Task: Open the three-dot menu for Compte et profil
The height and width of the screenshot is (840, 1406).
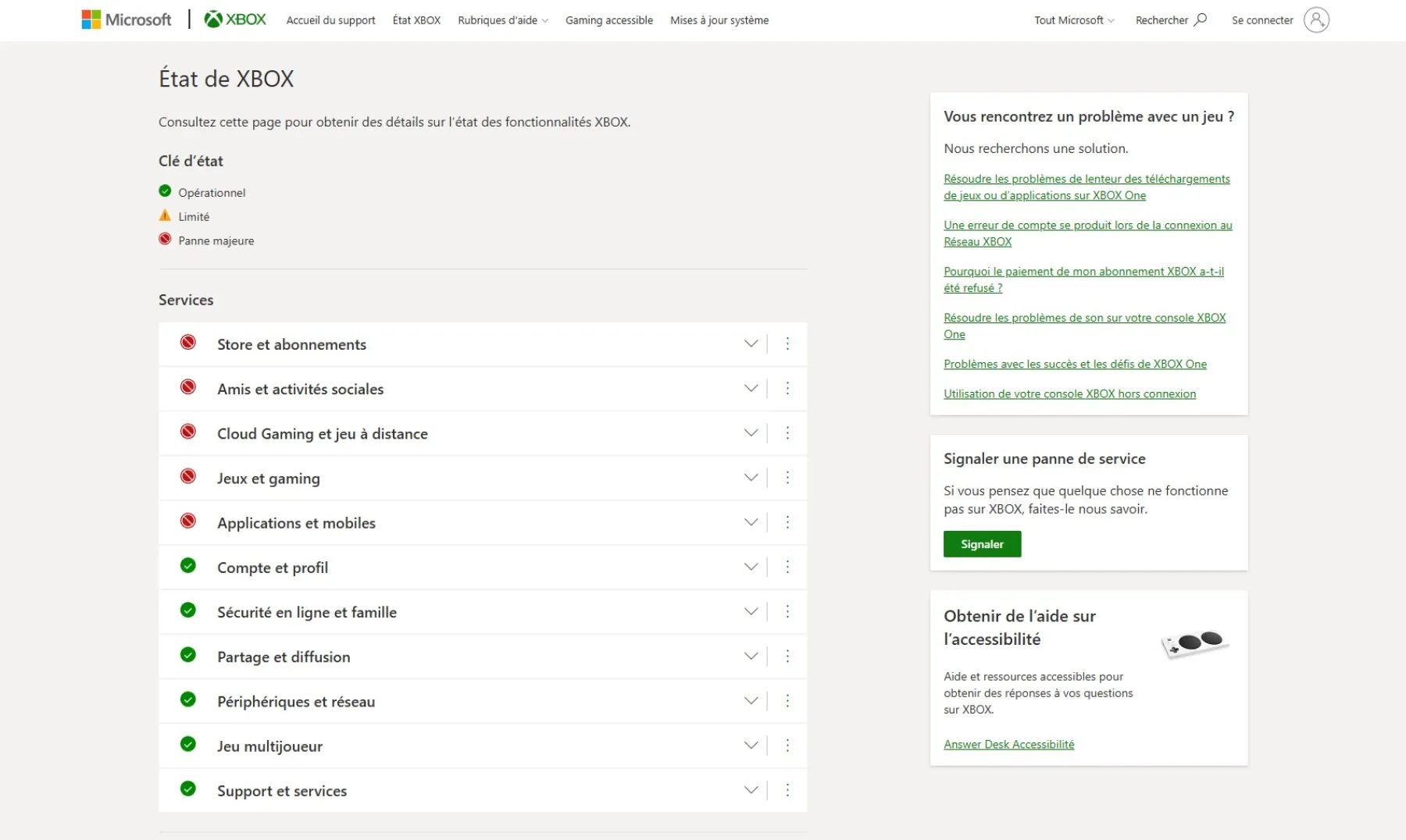Action: click(x=787, y=567)
